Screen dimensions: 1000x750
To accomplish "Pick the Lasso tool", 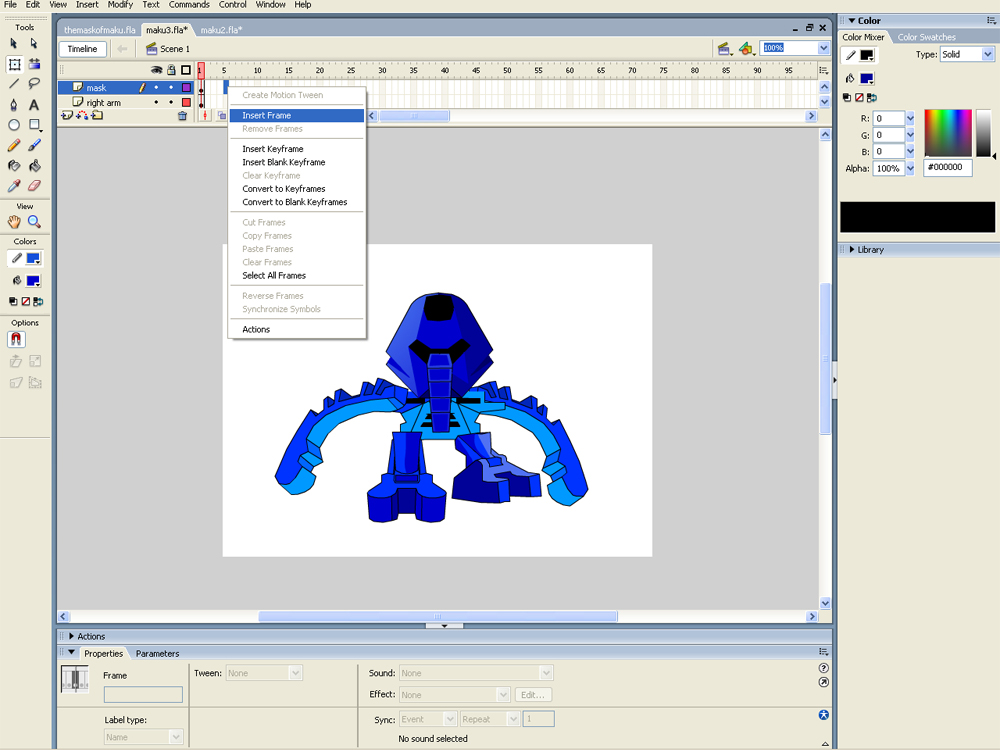I will (x=34, y=84).
